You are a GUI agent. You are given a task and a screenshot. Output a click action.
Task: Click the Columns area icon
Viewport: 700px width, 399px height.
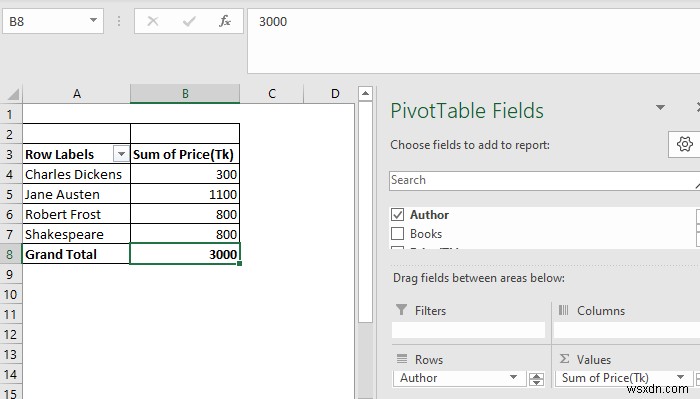[x=563, y=310]
